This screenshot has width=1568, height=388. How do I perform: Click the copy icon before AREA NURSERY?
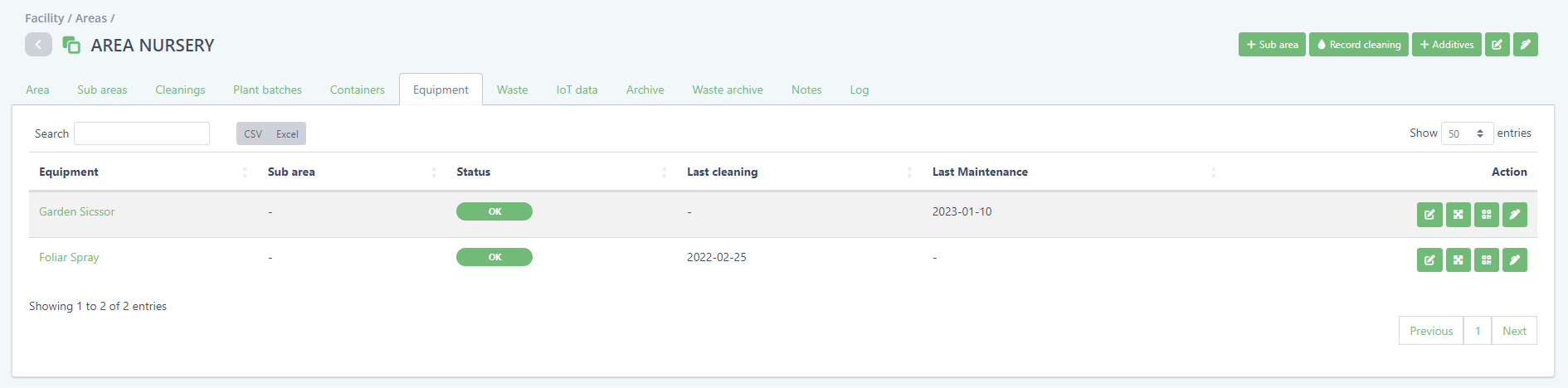(71, 45)
